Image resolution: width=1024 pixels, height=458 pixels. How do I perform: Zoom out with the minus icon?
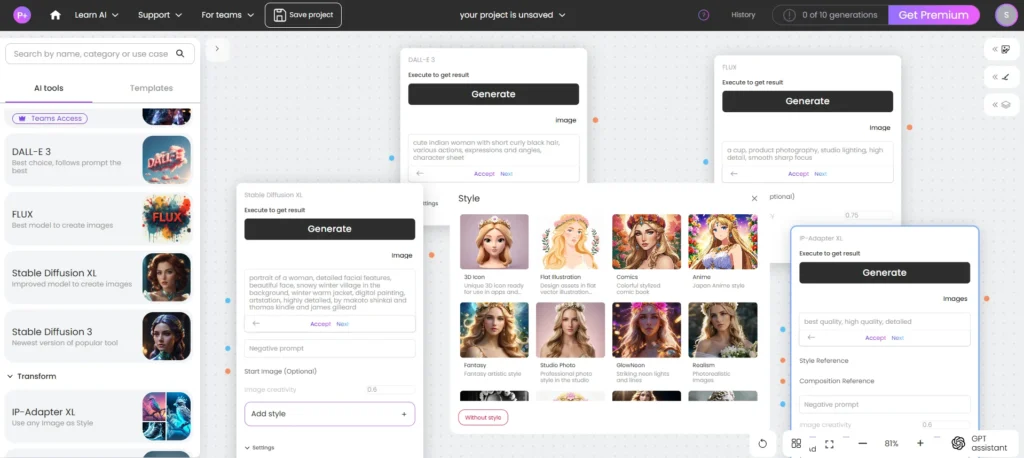coord(863,444)
